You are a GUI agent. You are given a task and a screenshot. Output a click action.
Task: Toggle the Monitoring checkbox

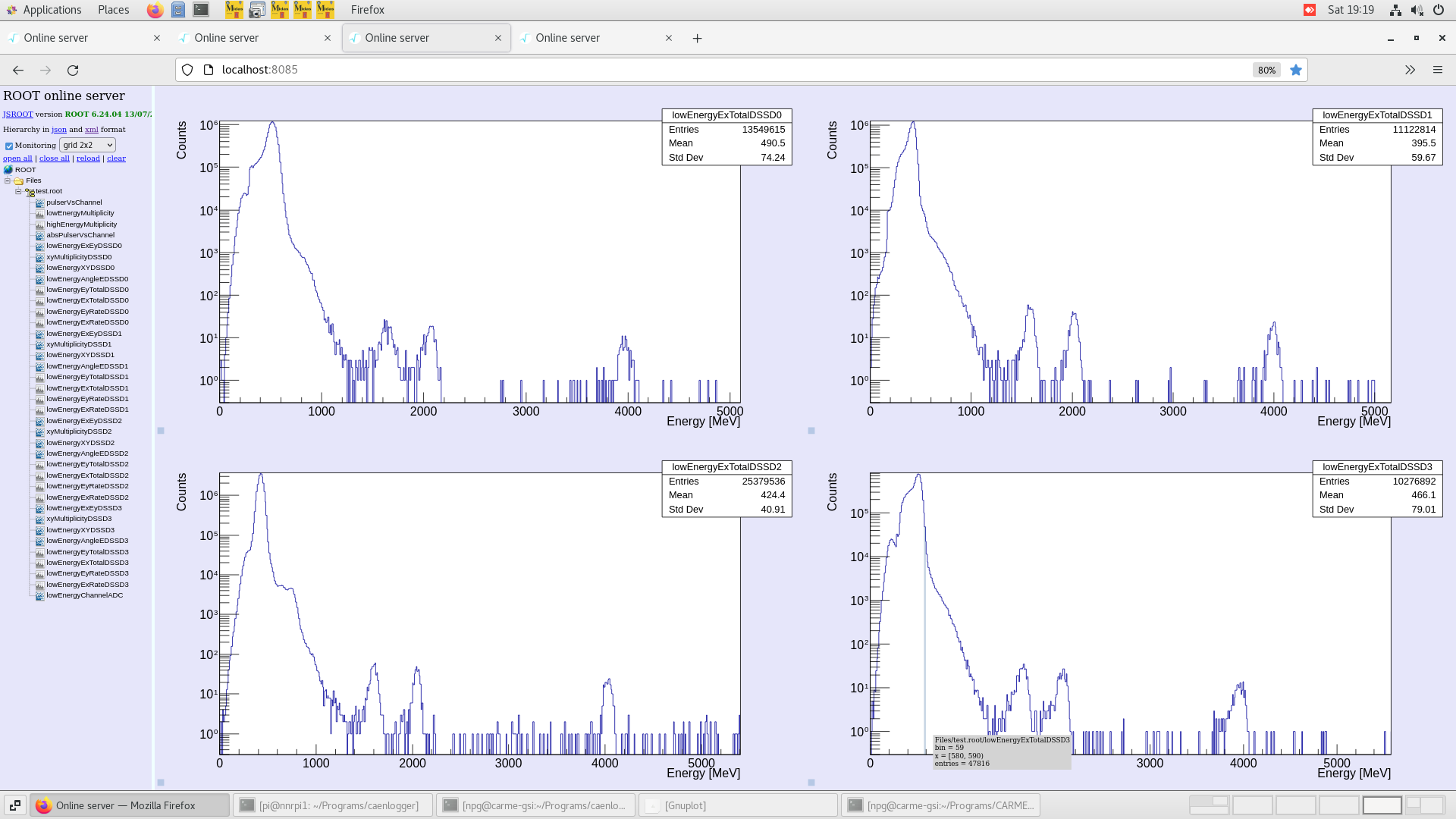tap(9, 146)
